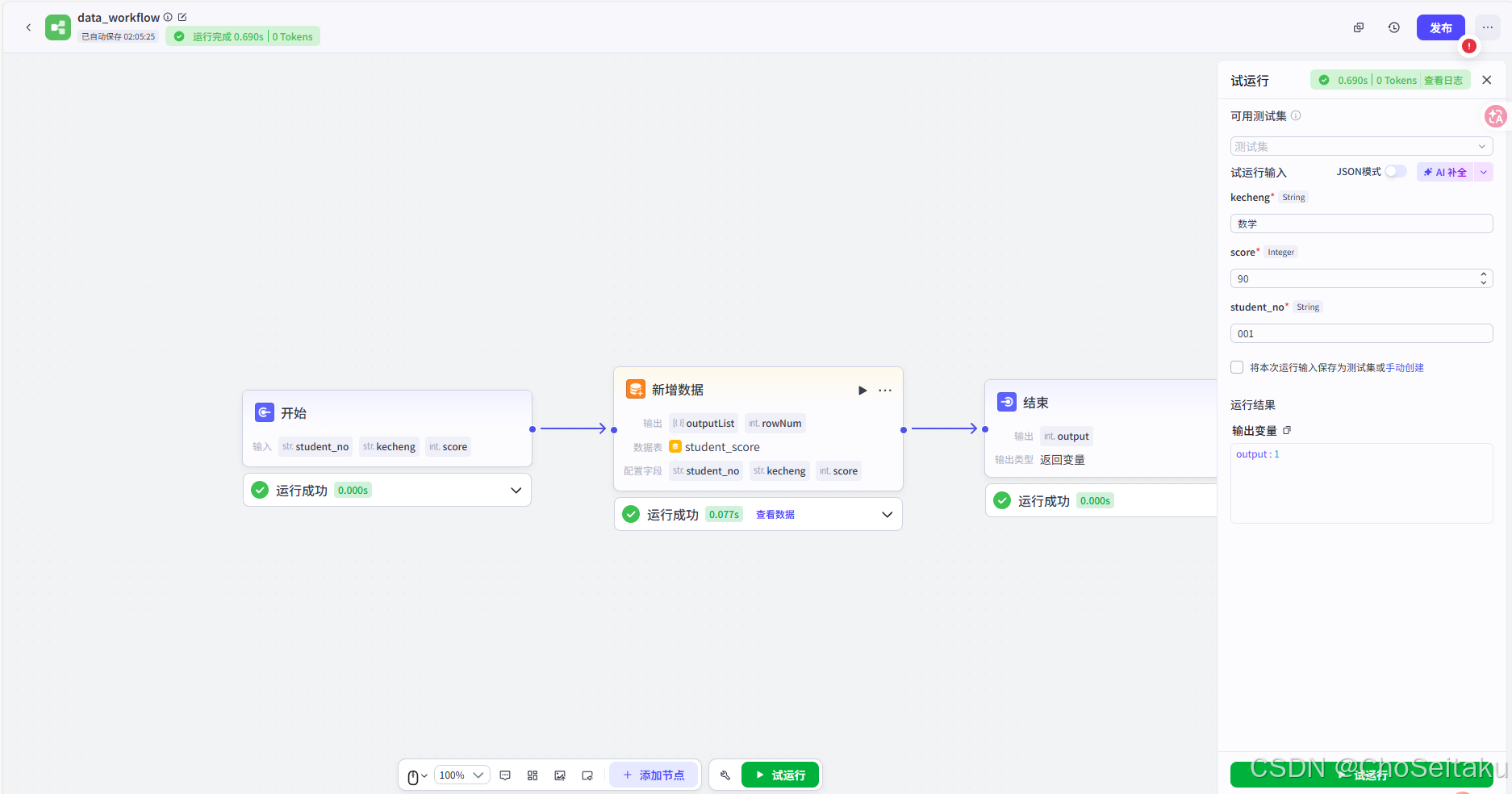The height and width of the screenshot is (794, 1512).
Task: Open the info icon next to data_workflow
Action: tap(168, 17)
